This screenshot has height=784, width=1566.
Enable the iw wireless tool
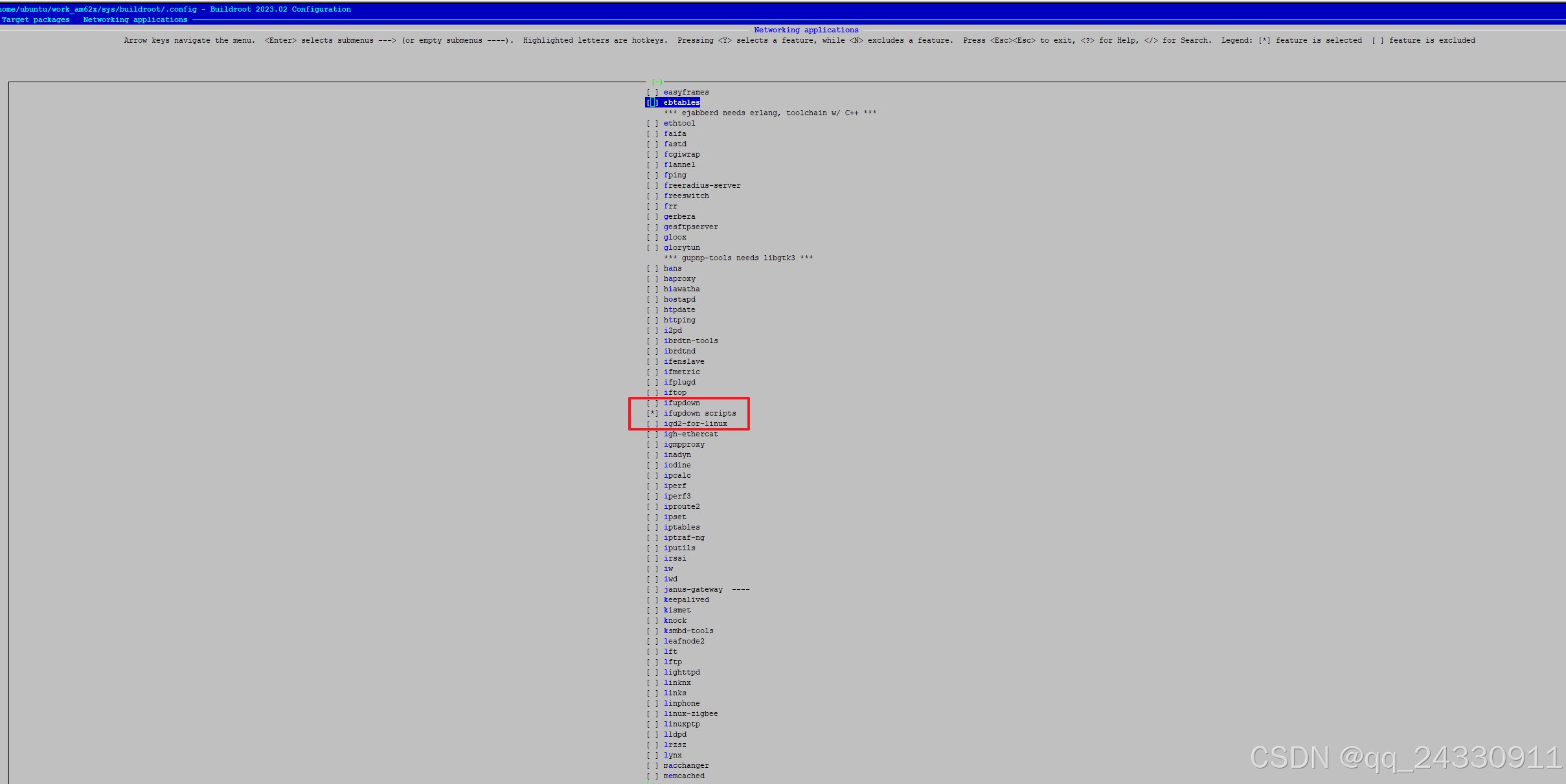[x=653, y=568]
